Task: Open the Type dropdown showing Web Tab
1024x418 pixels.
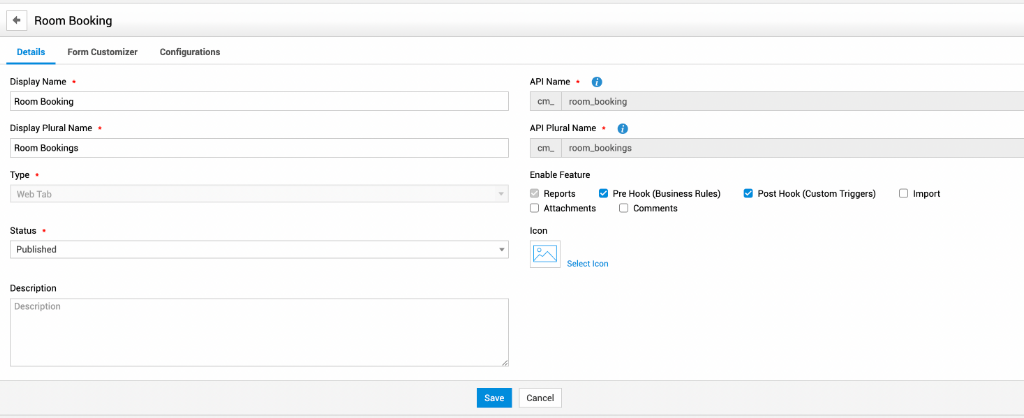Action: (x=259, y=194)
